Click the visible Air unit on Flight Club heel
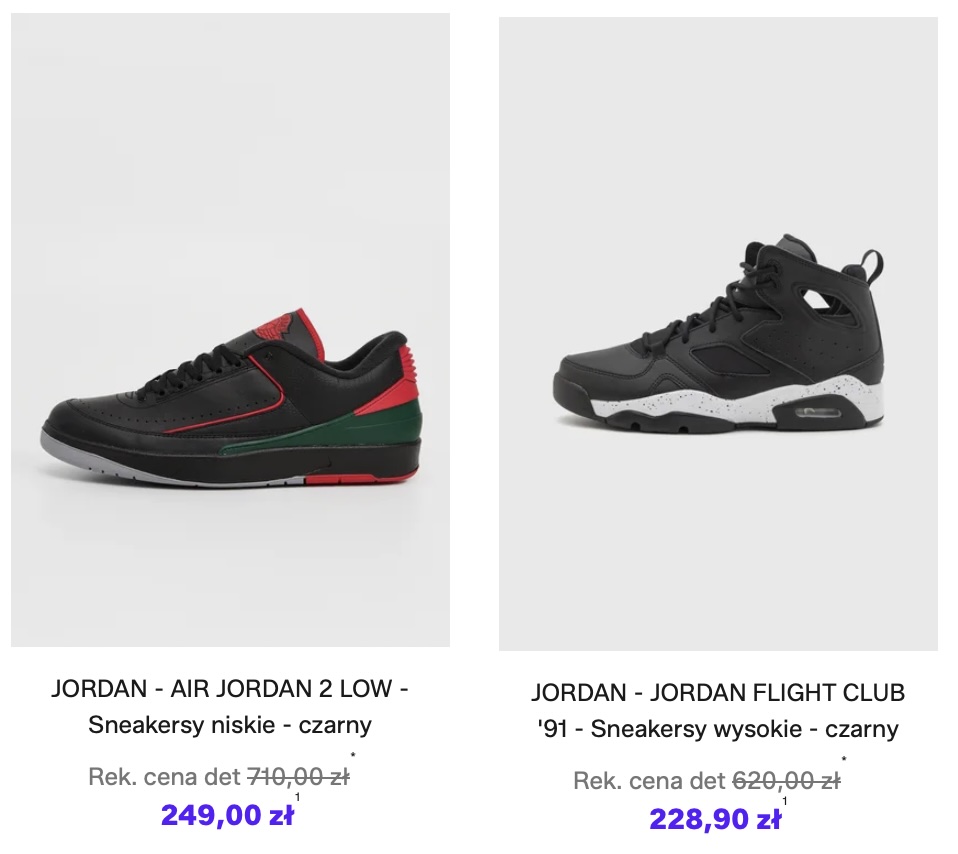 (817, 411)
